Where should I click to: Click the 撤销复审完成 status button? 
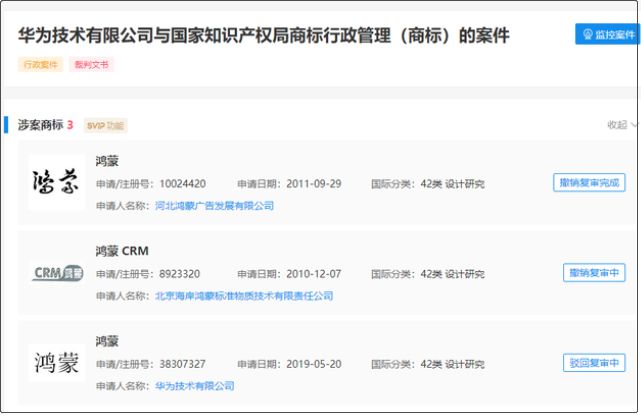[589, 182]
